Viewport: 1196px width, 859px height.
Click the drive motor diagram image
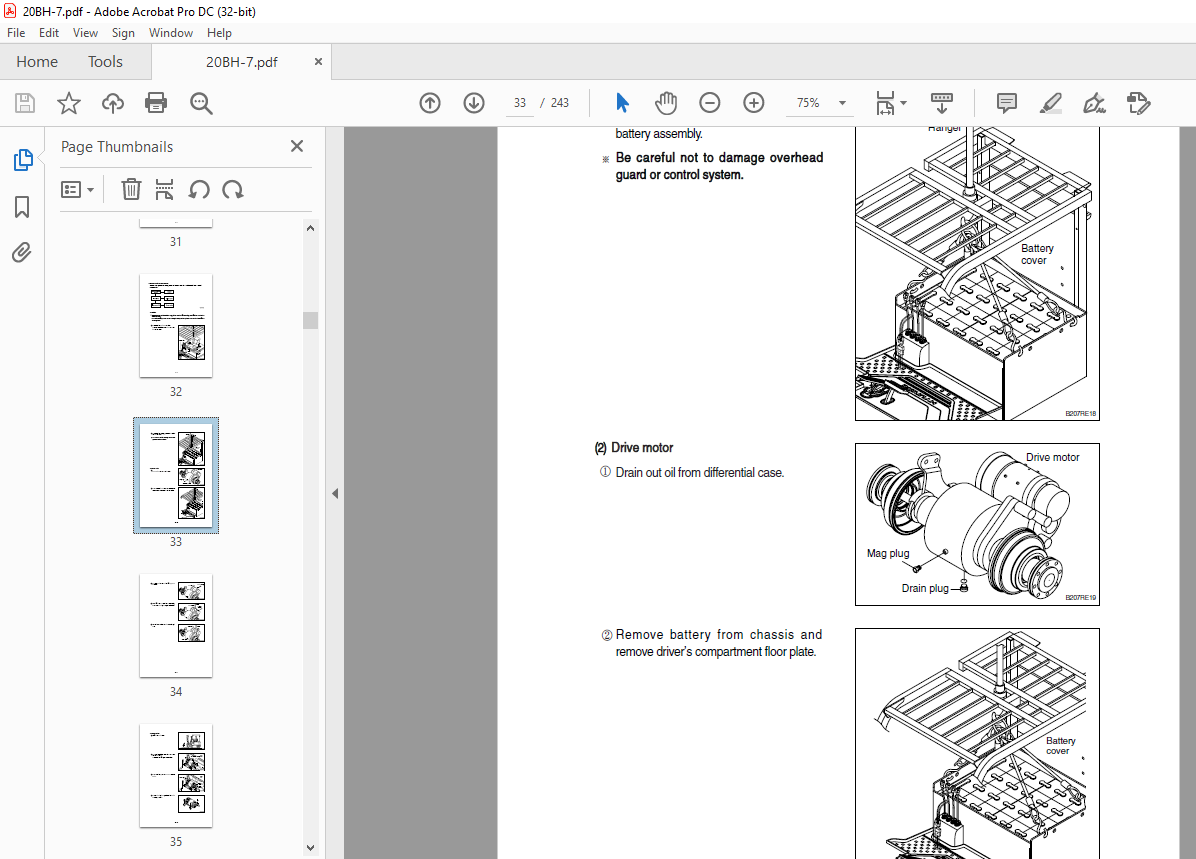click(977, 525)
